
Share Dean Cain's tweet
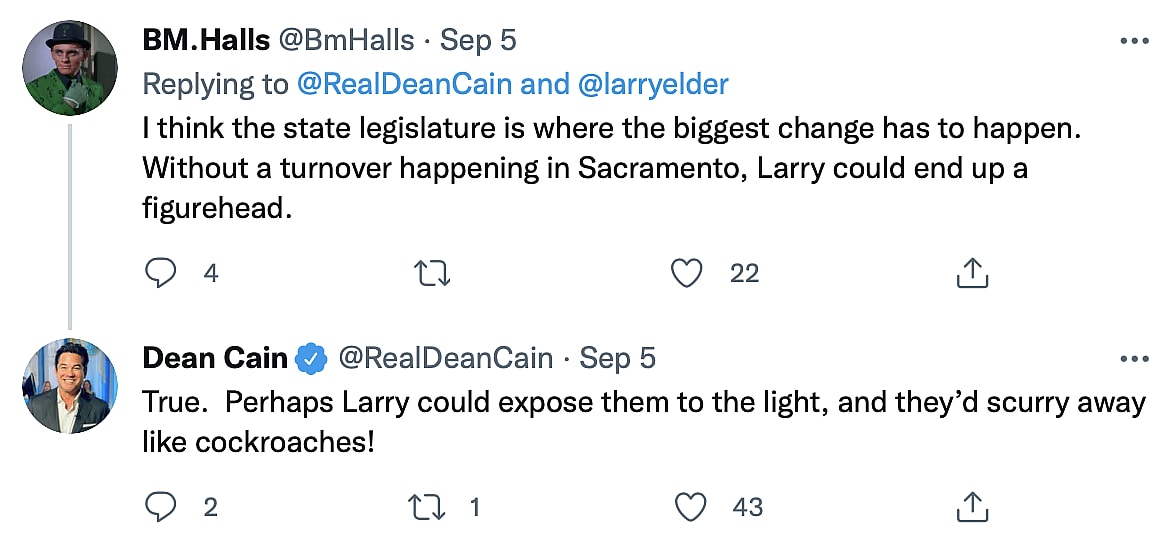pos(973,508)
